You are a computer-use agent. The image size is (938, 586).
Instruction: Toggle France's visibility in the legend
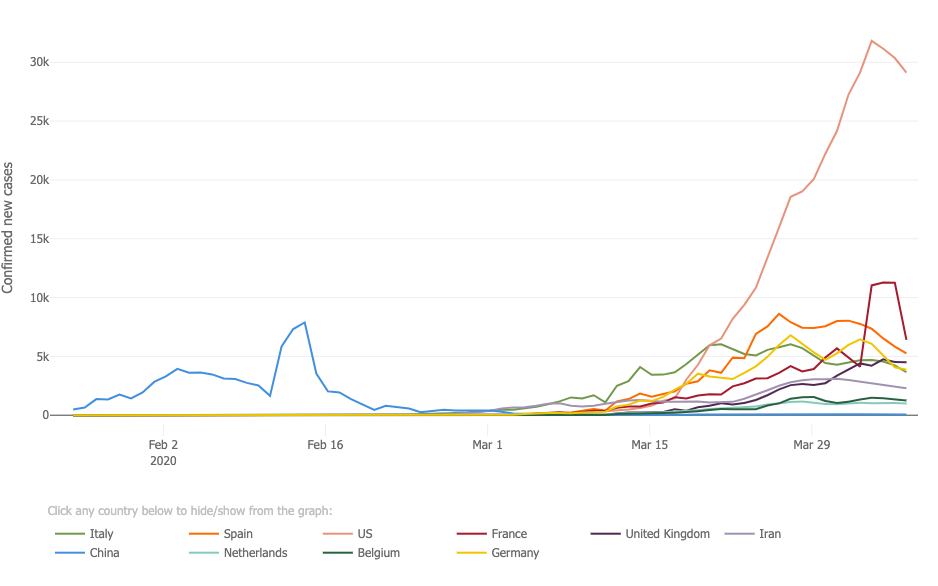508,534
